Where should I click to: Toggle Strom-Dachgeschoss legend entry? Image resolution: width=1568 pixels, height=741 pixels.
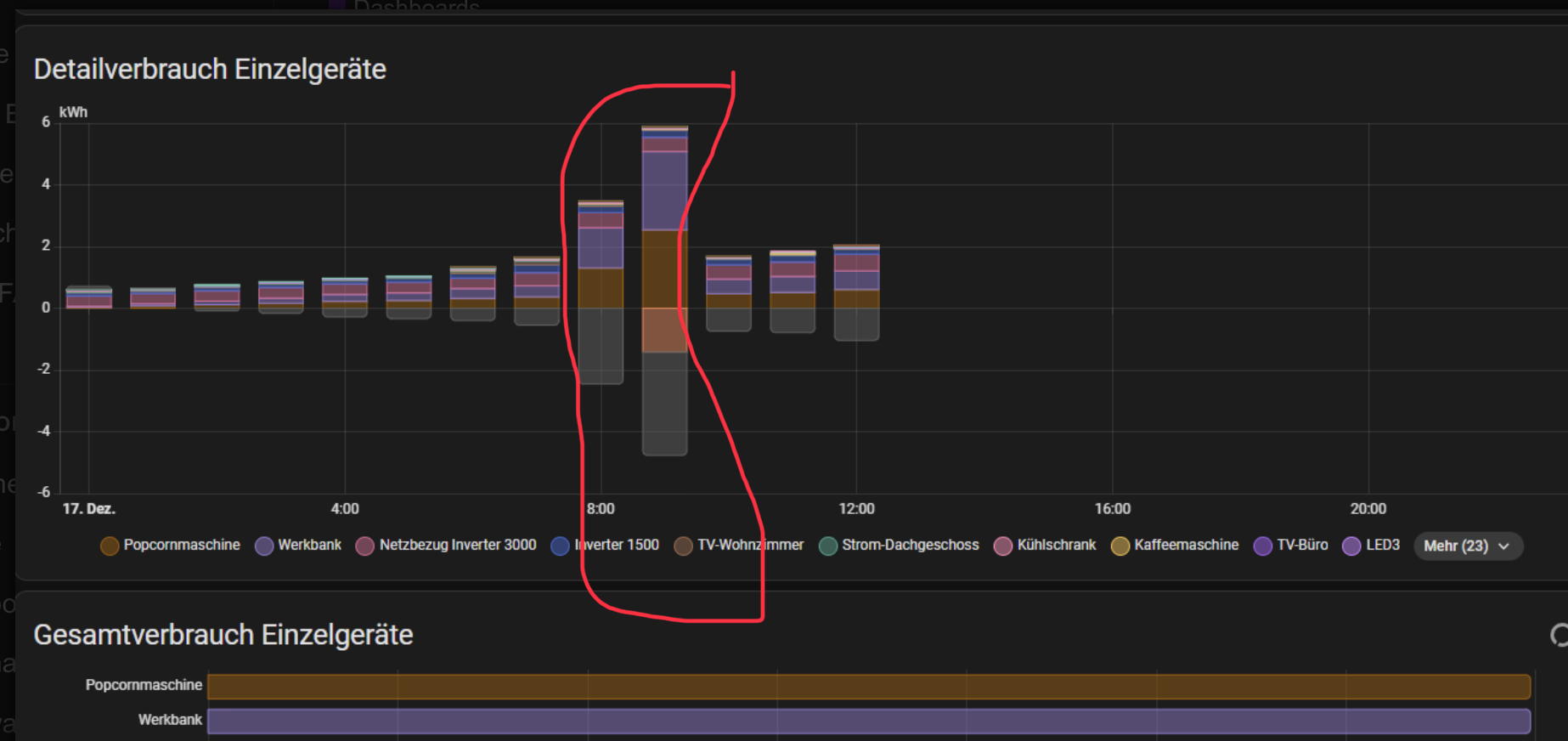[x=899, y=546]
